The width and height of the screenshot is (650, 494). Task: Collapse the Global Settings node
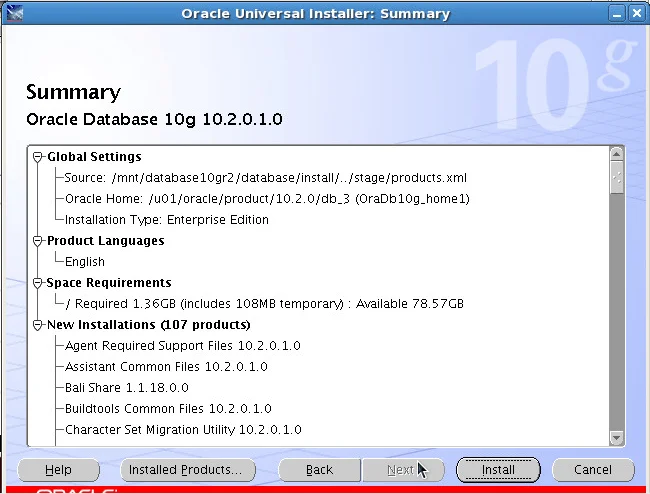point(38,157)
